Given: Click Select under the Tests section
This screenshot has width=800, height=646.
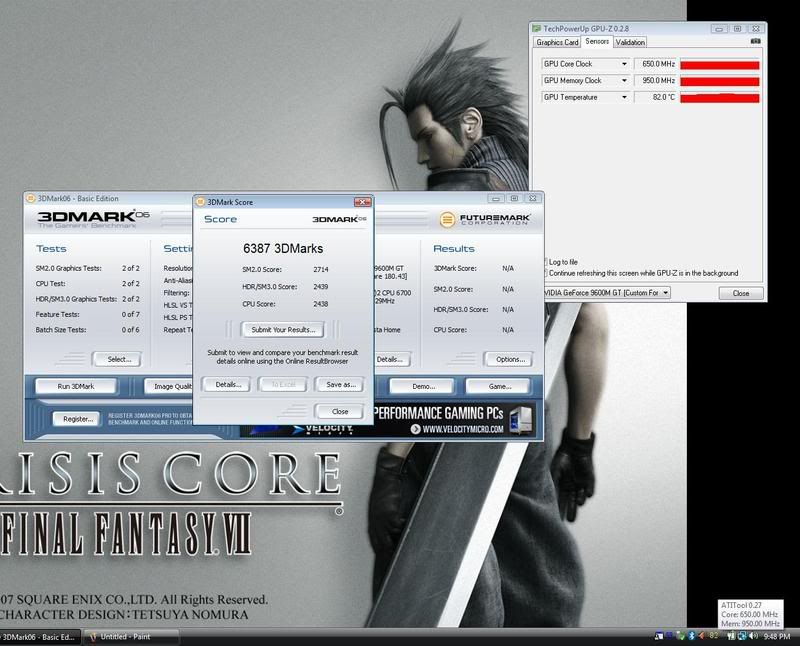Looking at the screenshot, I should click(118, 359).
